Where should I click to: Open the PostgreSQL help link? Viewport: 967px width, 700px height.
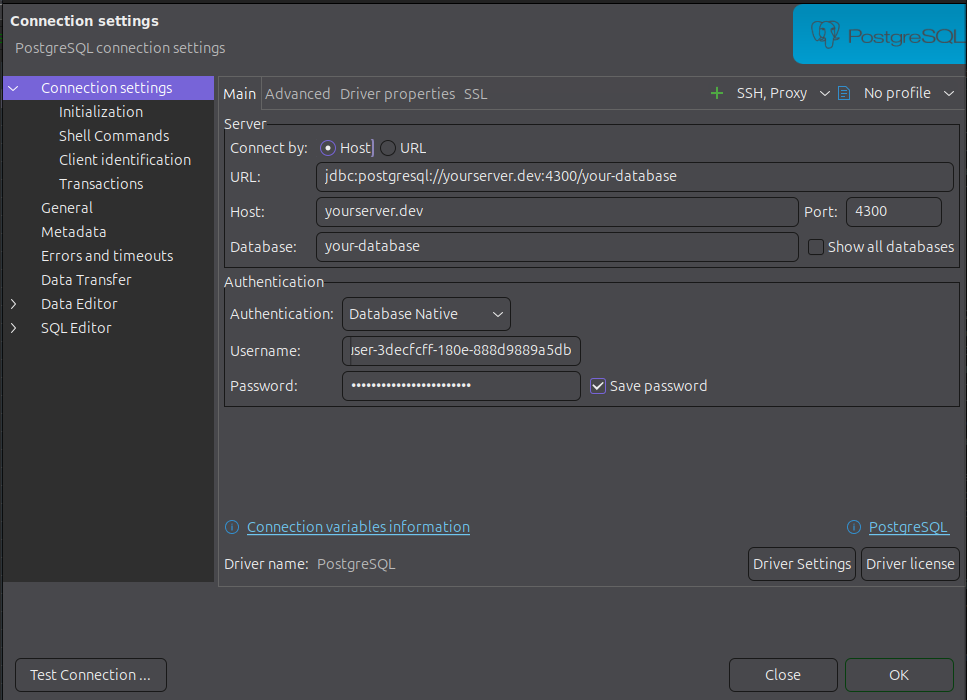click(908, 527)
